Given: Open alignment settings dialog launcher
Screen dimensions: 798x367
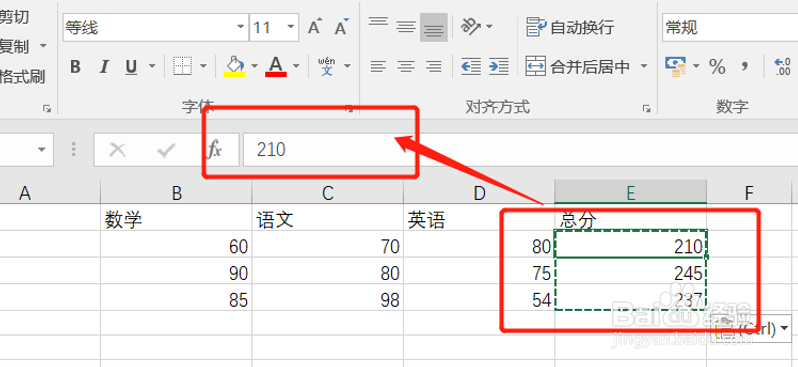Looking at the screenshot, I should coord(646,108).
